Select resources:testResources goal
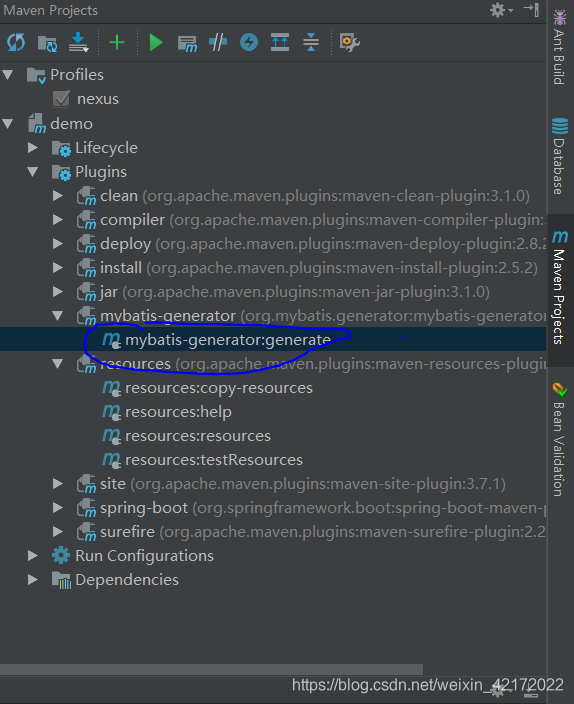 pyautogui.click(x=214, y=460)
